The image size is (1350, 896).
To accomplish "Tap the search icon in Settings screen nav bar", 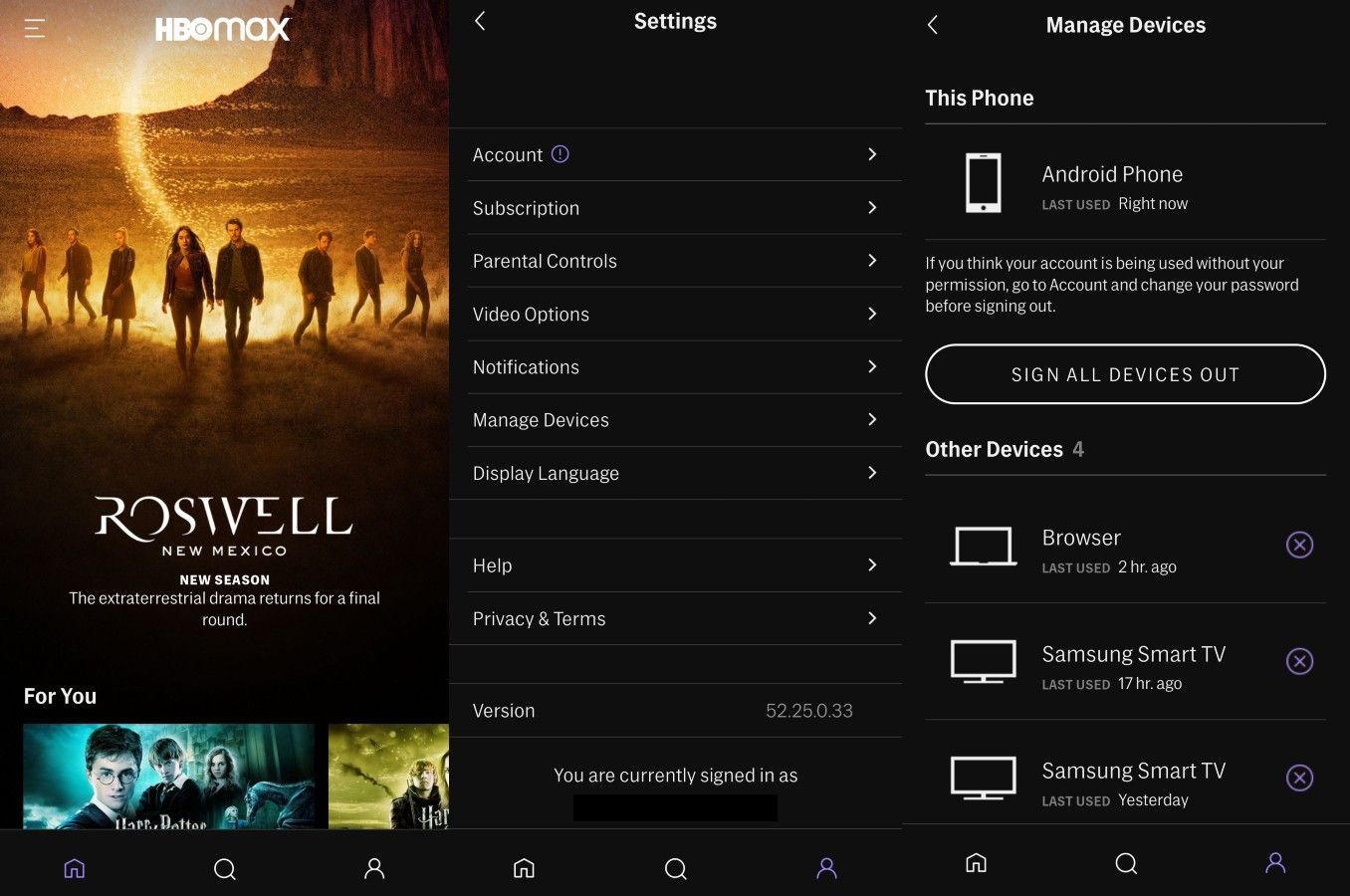I will (x=675, y=869).
